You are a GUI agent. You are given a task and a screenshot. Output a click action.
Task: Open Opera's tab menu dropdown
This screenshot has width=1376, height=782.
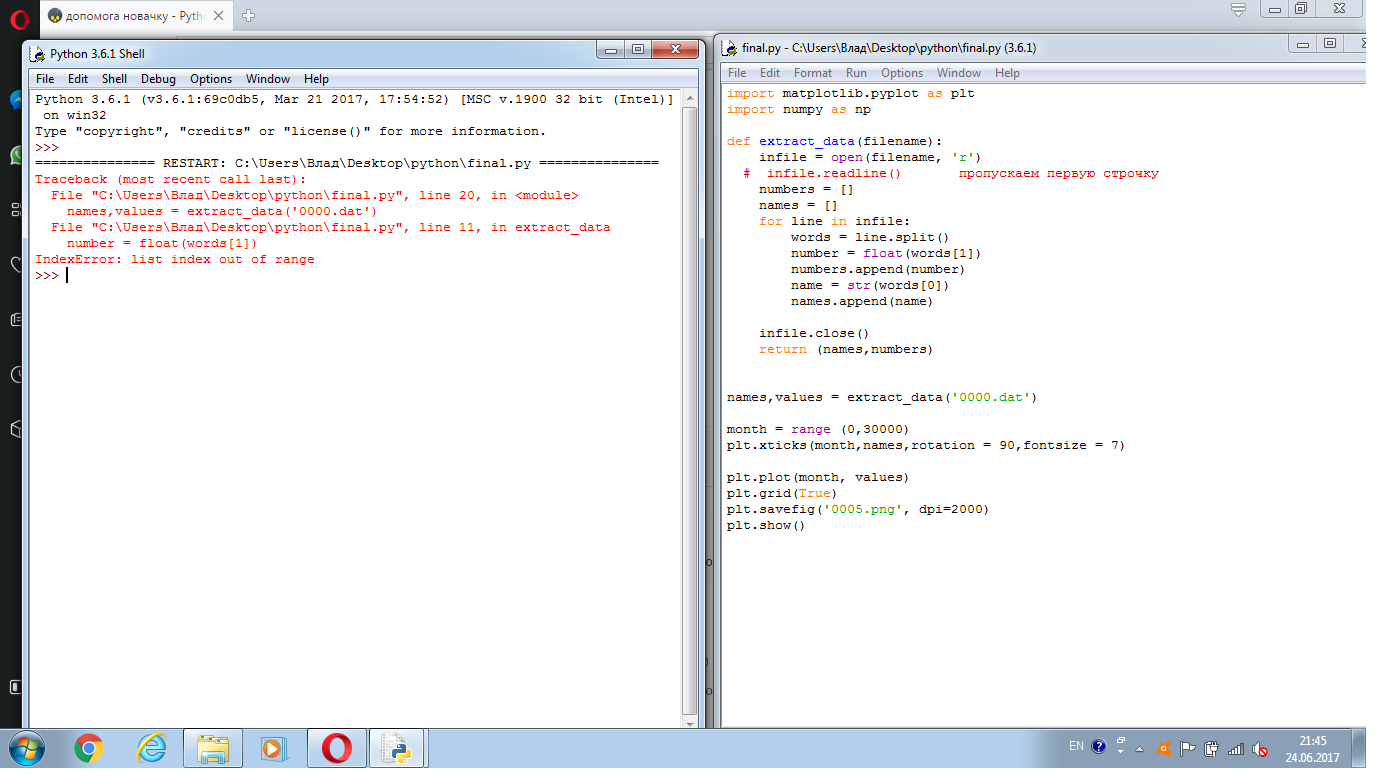[x=1239, y=11]
